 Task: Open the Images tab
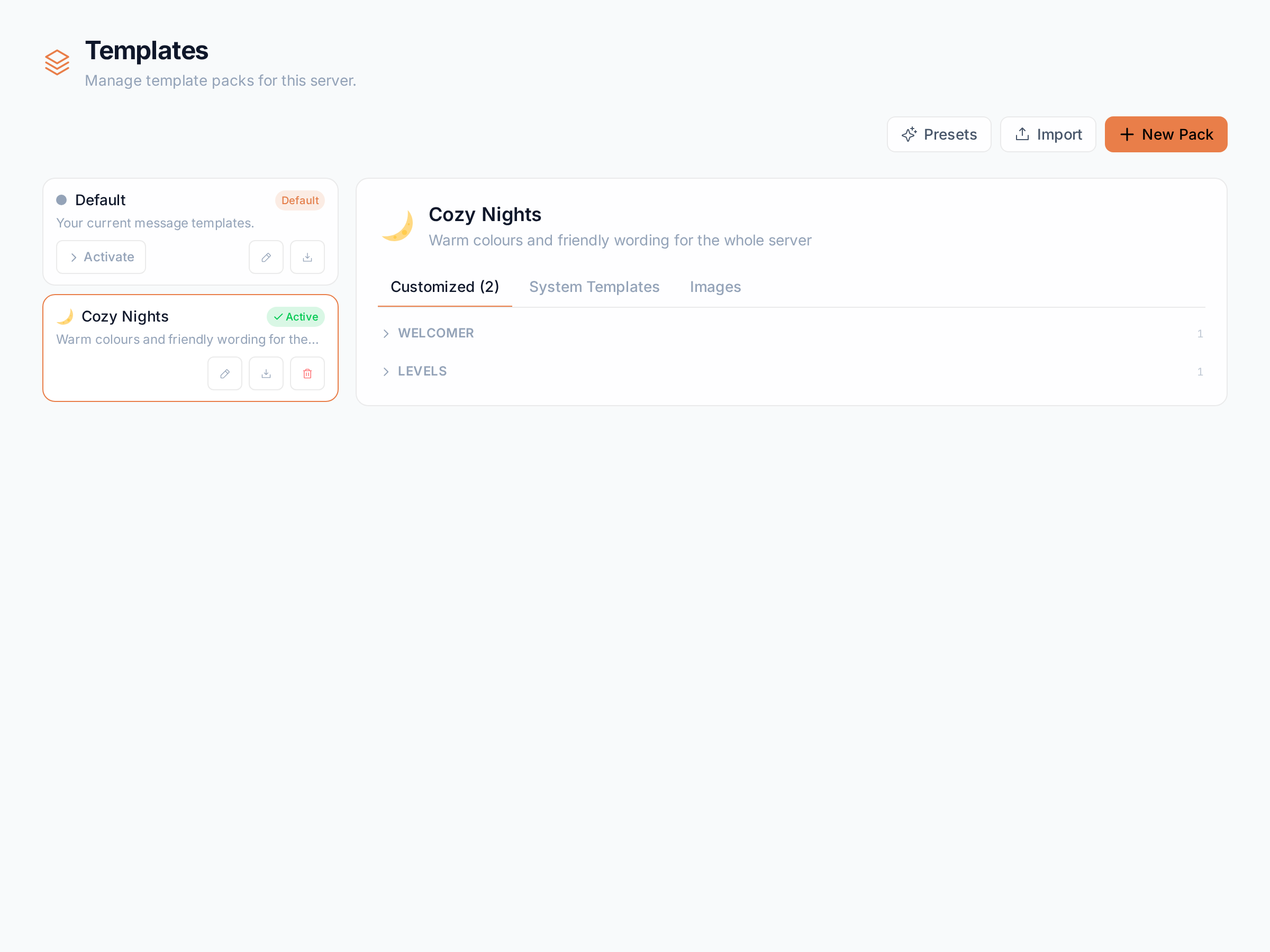click(x=715, y=287)
